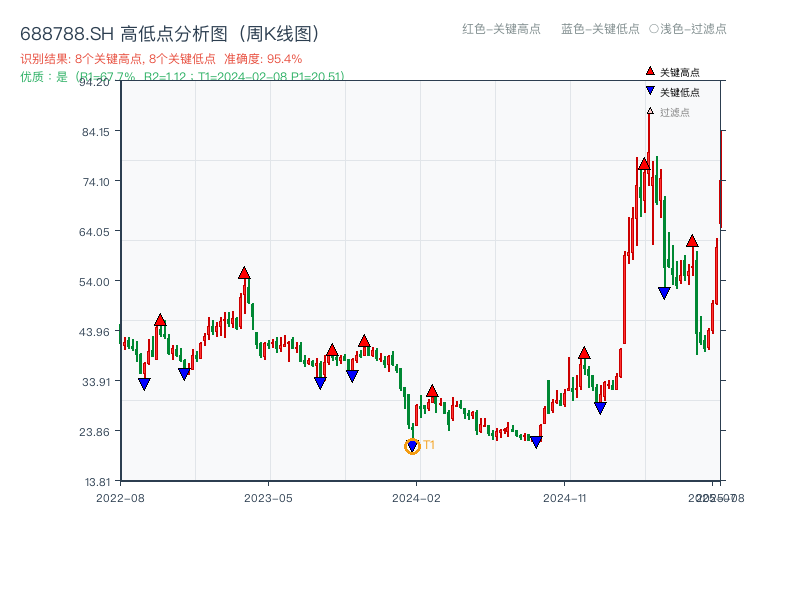The width and height of the screenshot is (800, 600).
Task: Select the red high marker above 84.15 peak candles
Action: 644,164
